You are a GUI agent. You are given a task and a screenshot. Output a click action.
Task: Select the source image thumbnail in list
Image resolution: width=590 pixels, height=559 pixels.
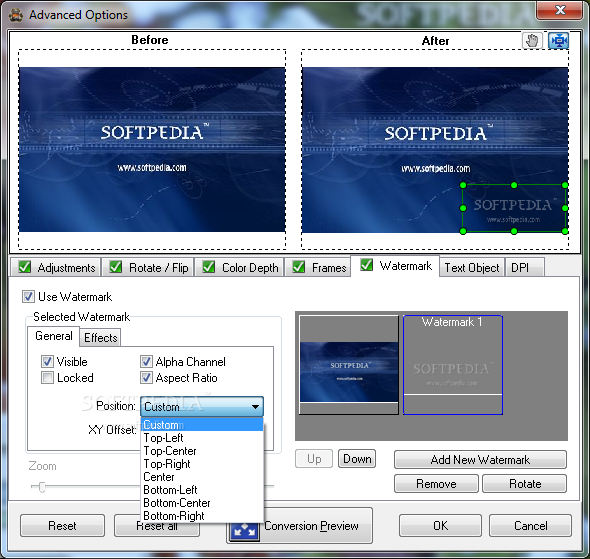pos(349,365)
